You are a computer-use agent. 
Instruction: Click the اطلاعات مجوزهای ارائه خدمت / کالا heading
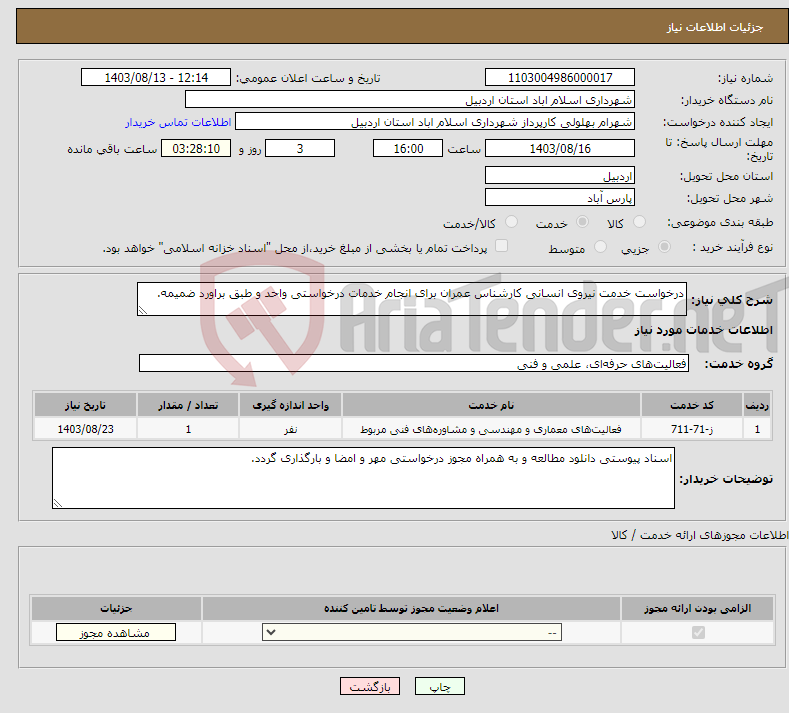coord(699,535)
